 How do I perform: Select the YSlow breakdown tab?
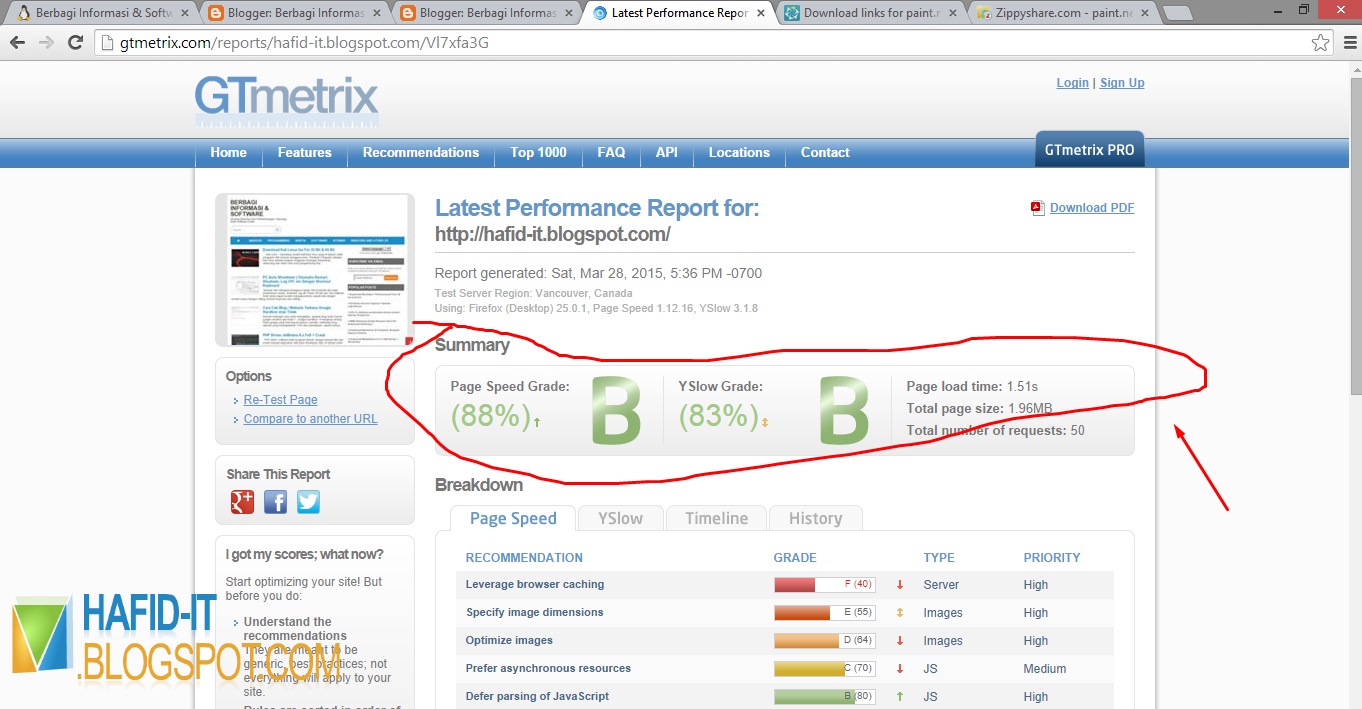(620, 518)
